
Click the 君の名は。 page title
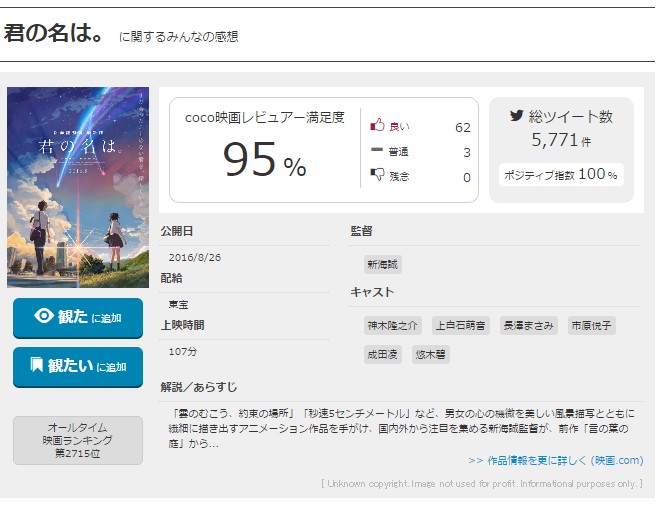pos(53,33)
